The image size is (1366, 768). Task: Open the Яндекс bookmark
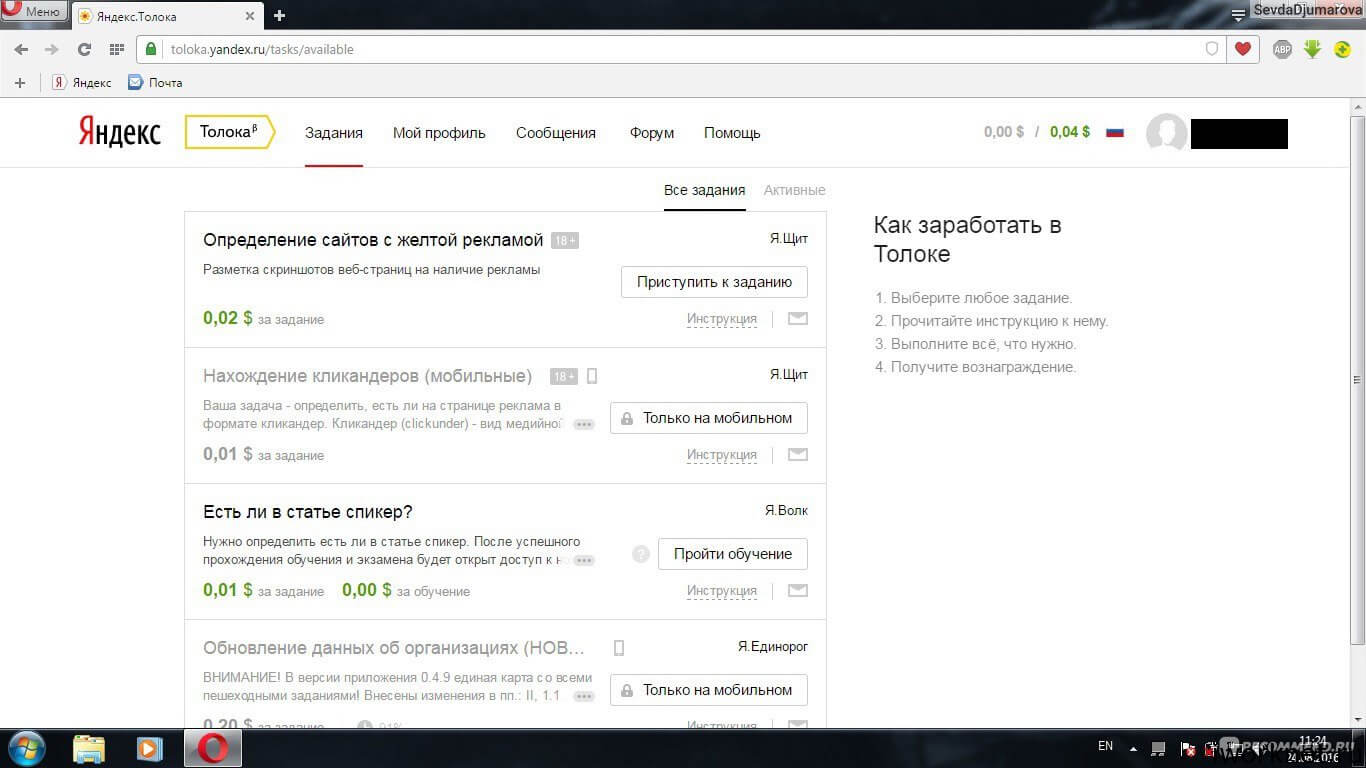[82, 83]
